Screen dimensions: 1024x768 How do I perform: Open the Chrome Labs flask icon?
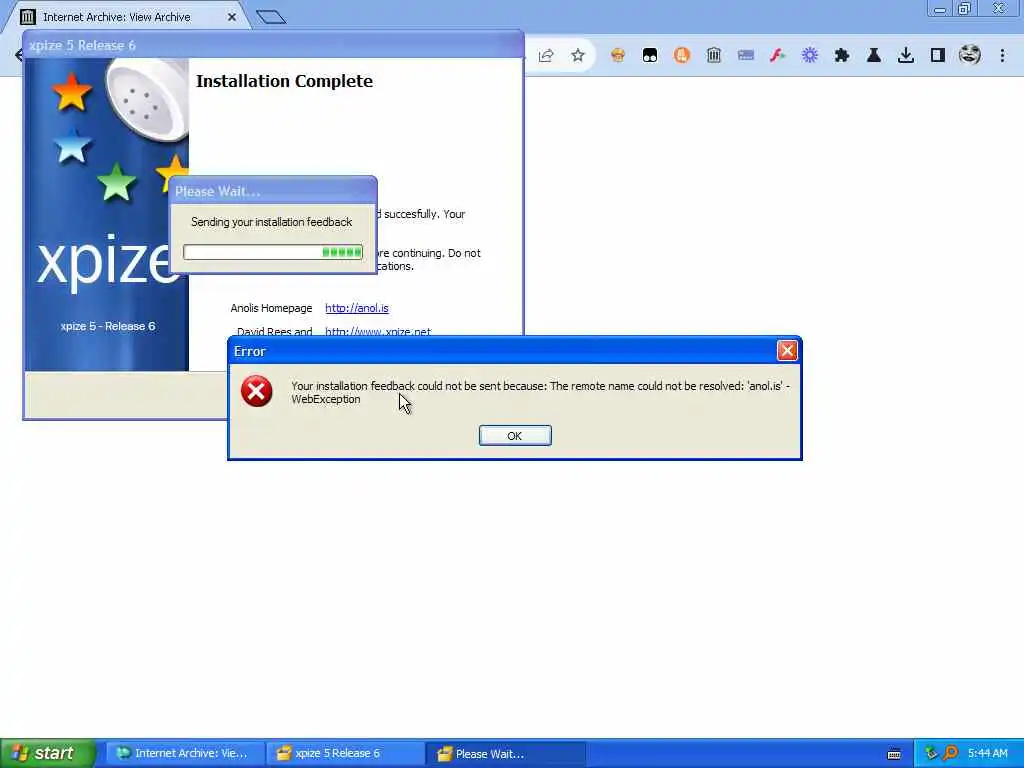pos(874,56)
